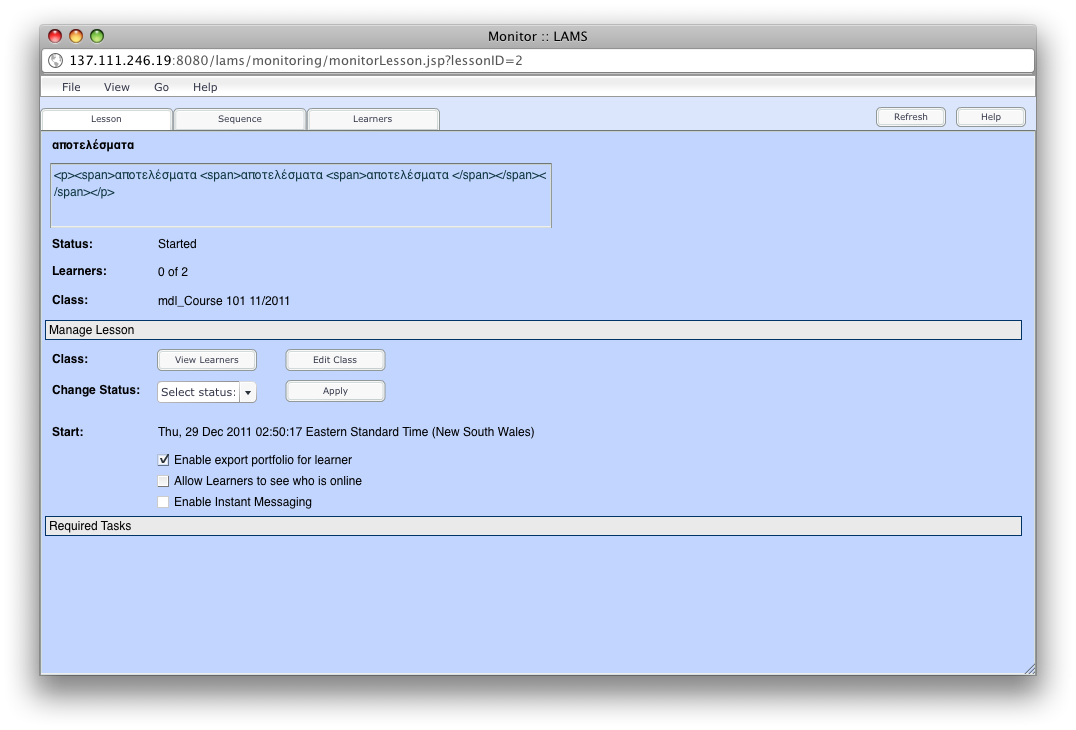Enable Allow Learners to see who is online
This screenshot has width=1076, height=730.
(x=164, y=481)
